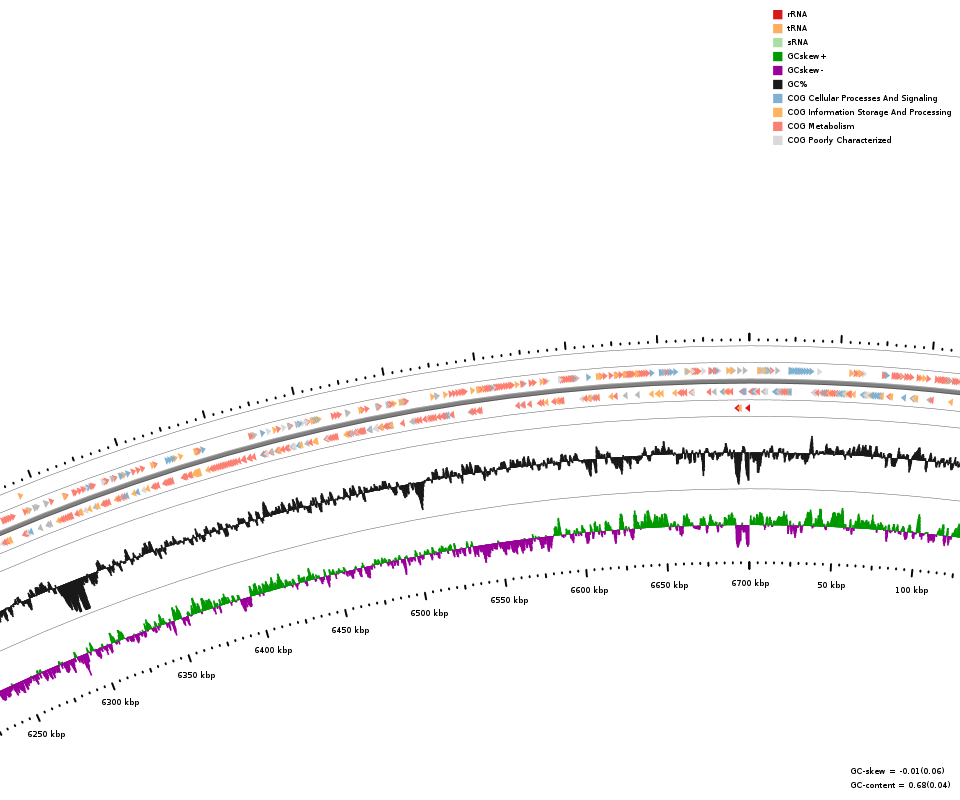Select the light green sRNA legend swatch

coord(777,43)
